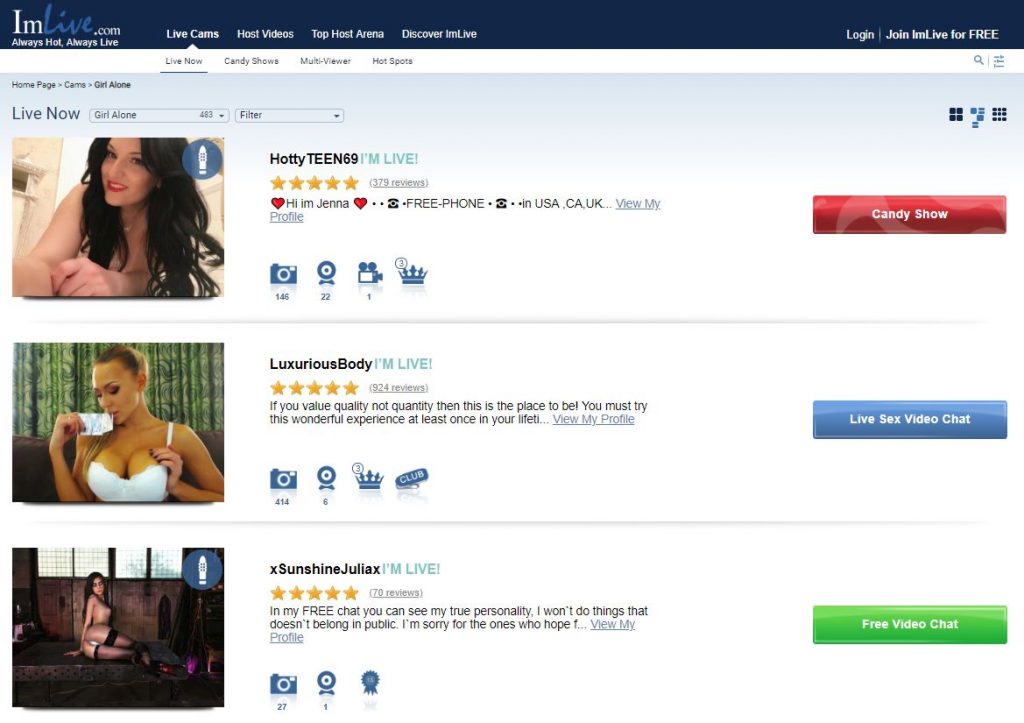Click the CLUB badge icon
The image size is (1024, 723).
411,479
